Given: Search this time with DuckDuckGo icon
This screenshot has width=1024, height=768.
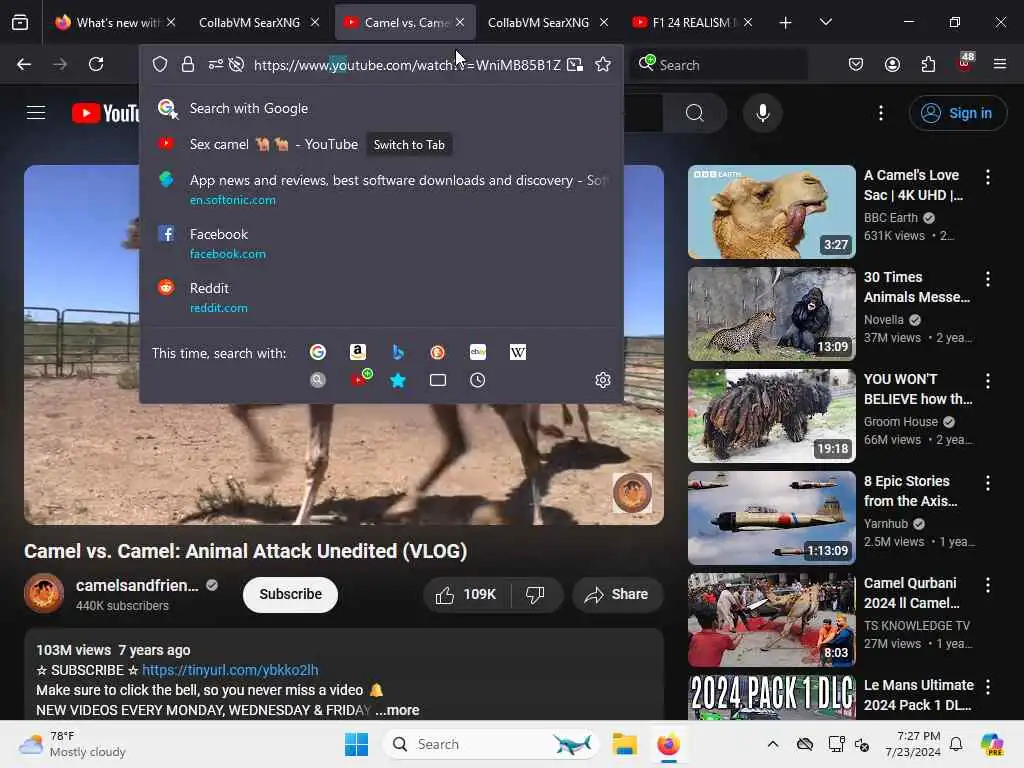Looking at the screenshot, I should click(438, 353).
